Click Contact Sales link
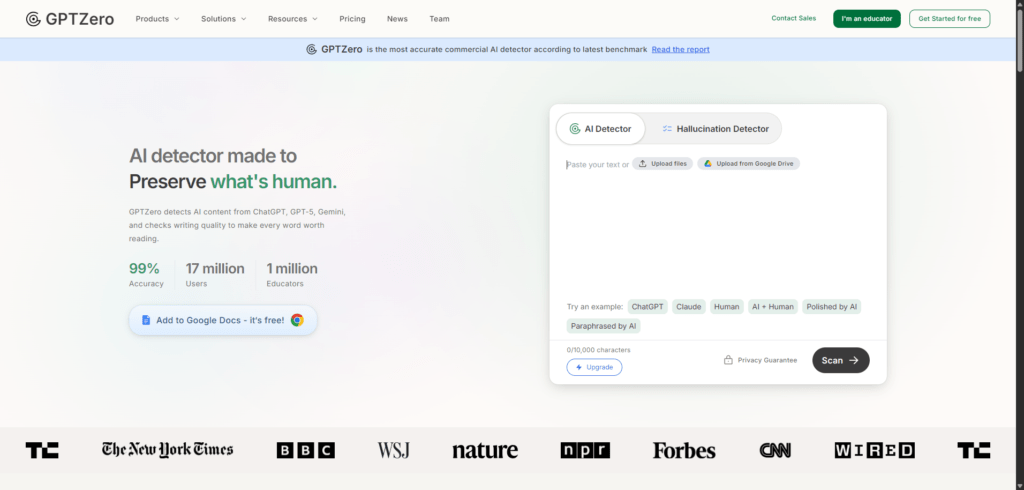This screenshot has height=490, width=1024. (x=793, y=18)
